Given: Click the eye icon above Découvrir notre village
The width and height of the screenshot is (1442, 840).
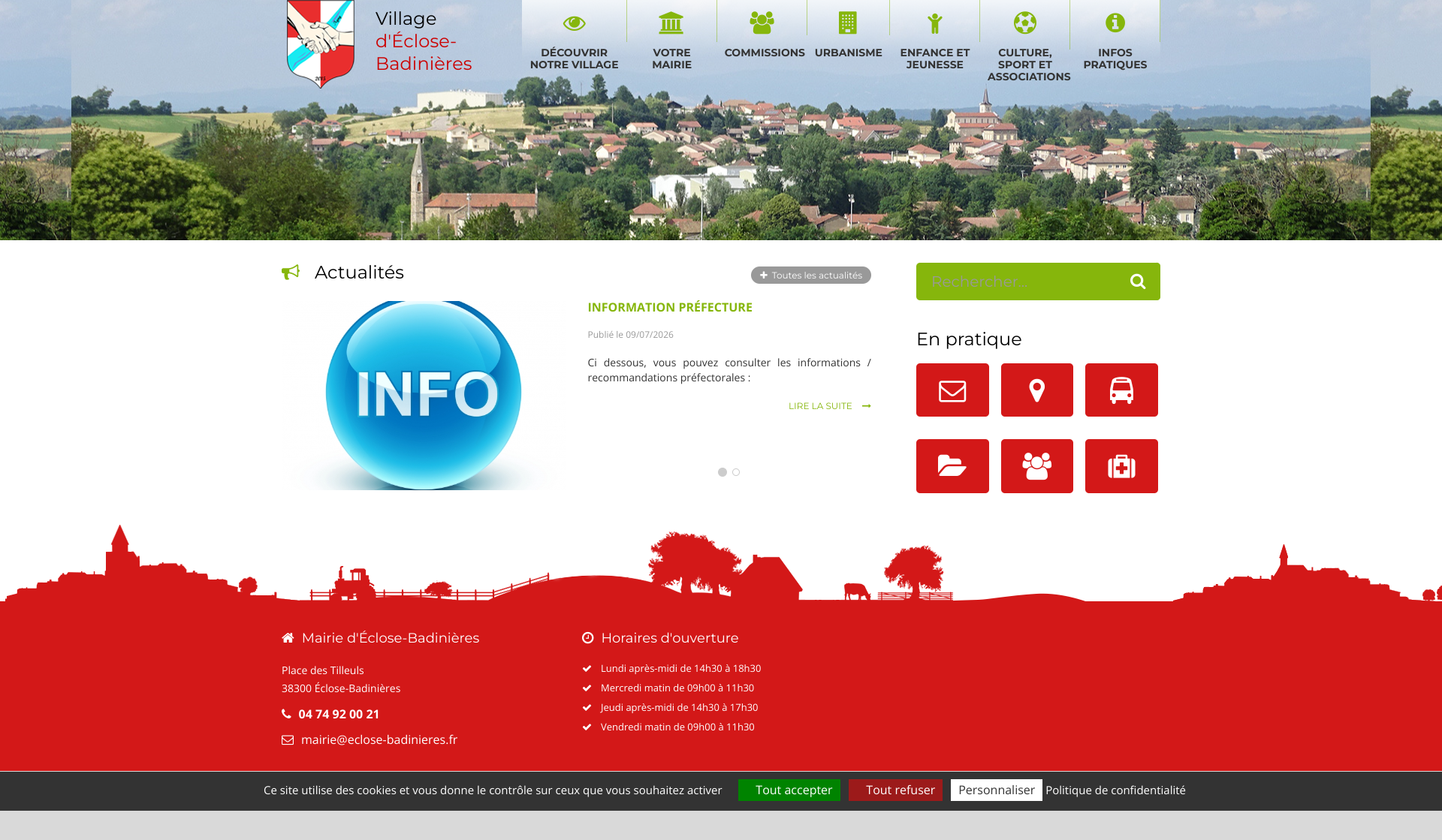Looking at the screenshot, I should (575, 23).
